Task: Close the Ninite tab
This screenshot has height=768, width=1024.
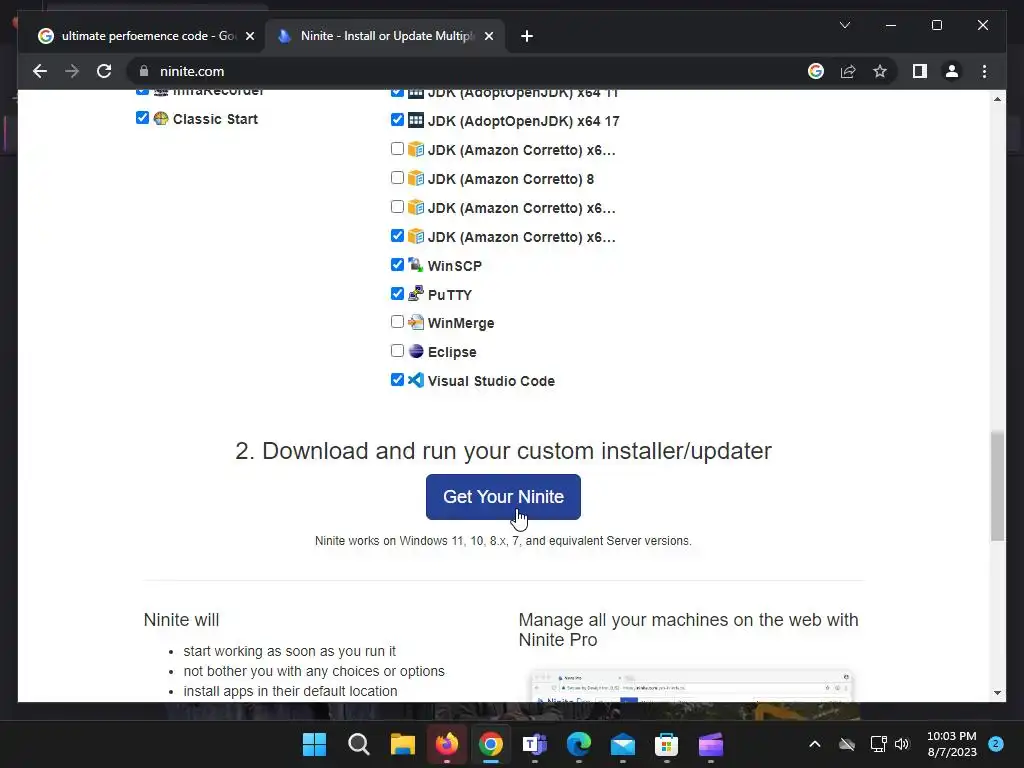Action: click(x=488, y=36)
